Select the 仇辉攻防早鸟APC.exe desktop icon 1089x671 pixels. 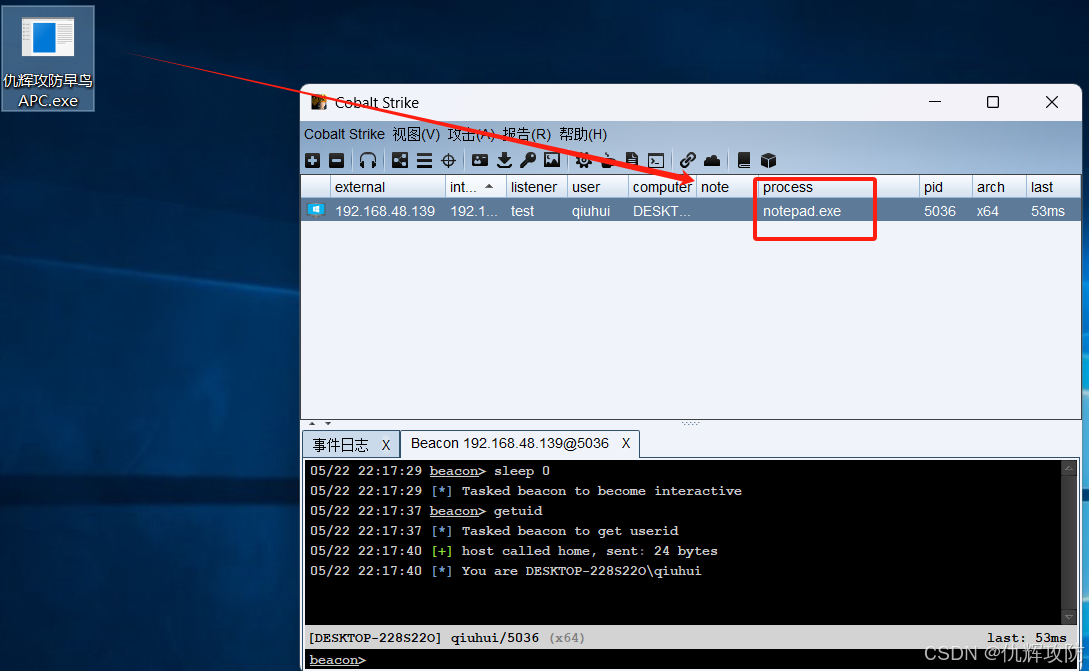[x=48, y=58]
